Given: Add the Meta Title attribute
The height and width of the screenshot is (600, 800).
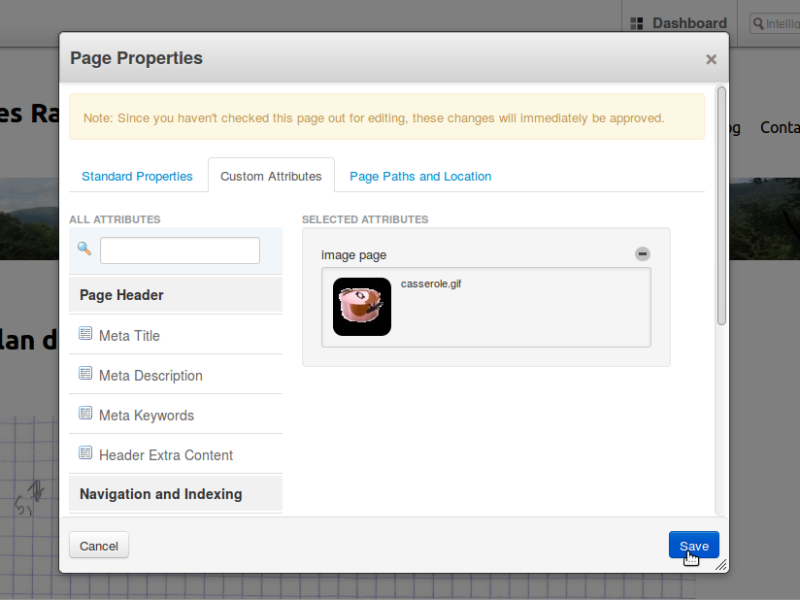Looking at the screenshot, I should coord(176,335).
